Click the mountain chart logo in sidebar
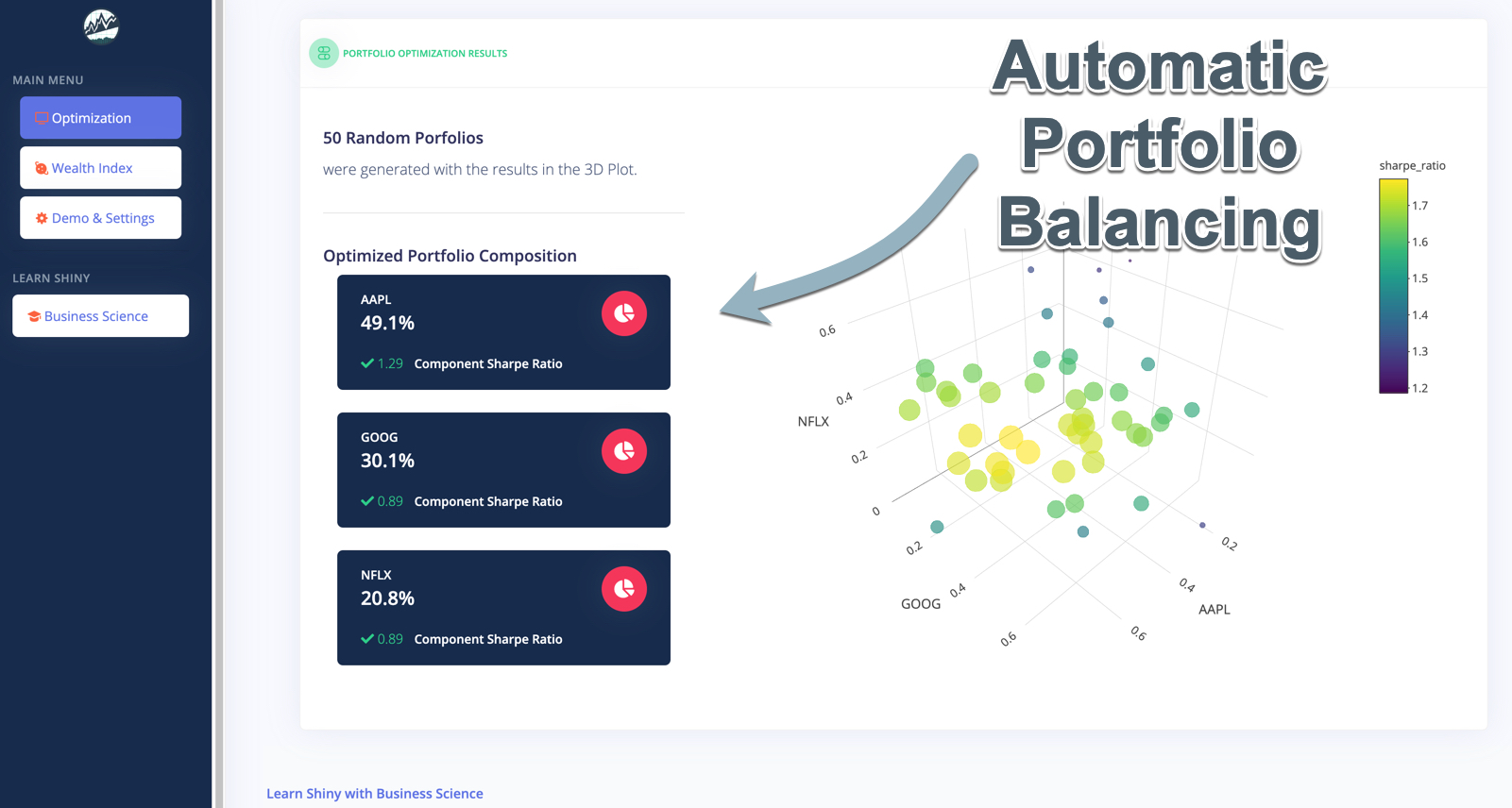Screen dimensions: 1512x808 click(x=101, y=26)
